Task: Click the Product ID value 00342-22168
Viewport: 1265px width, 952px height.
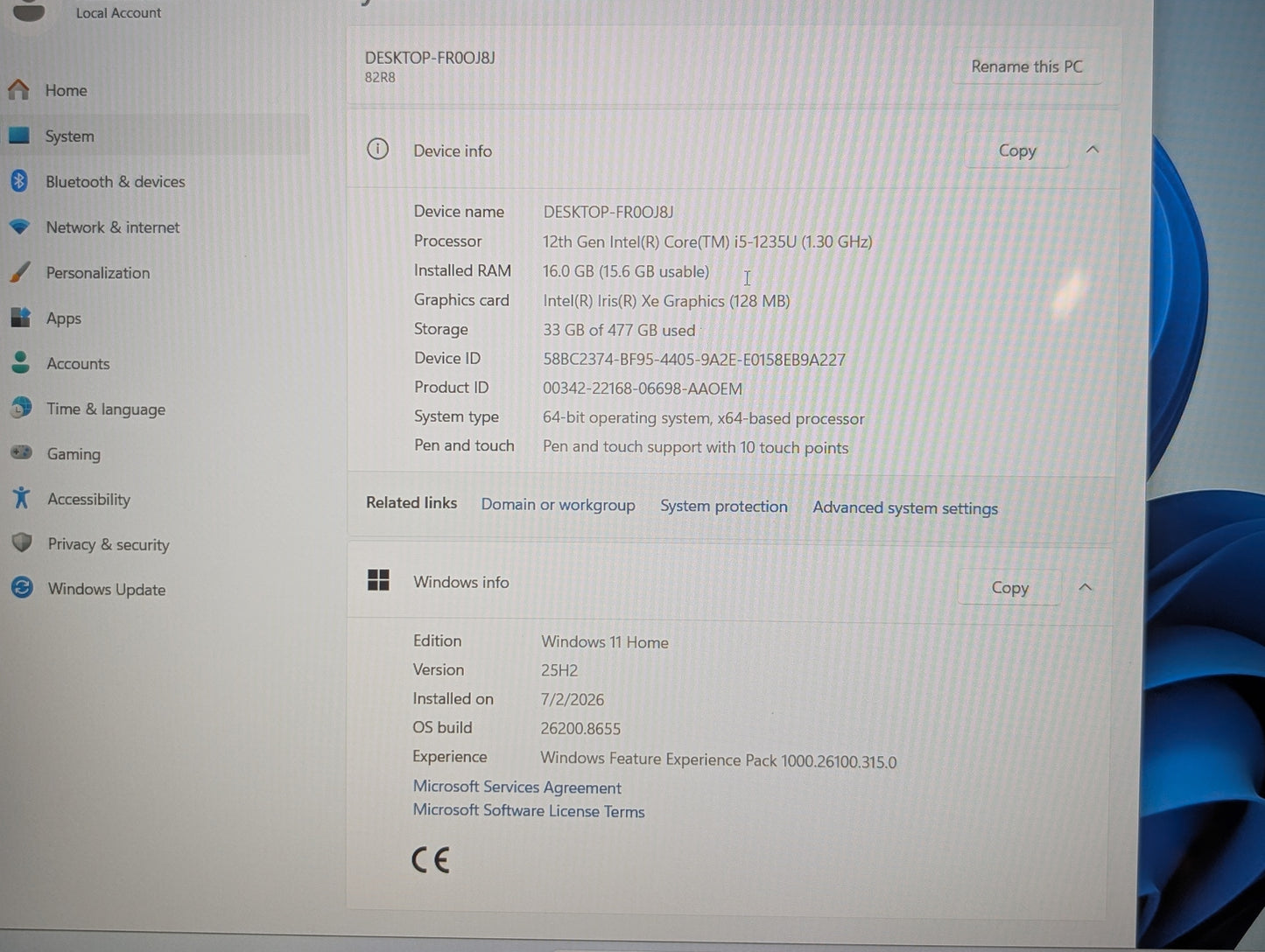Action: (x=643, y=388)
